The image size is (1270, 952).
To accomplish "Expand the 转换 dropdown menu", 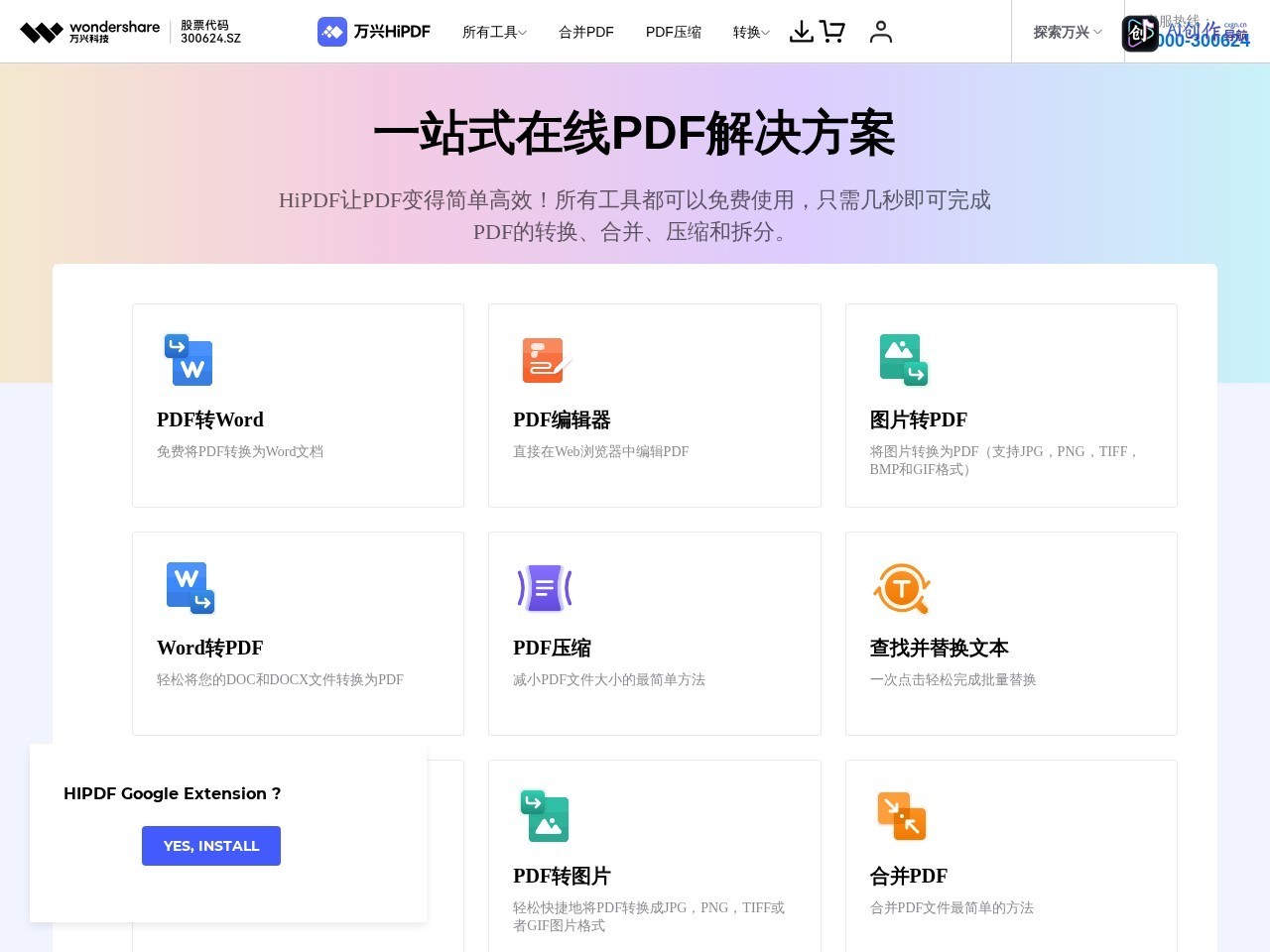I will (751, 32).
